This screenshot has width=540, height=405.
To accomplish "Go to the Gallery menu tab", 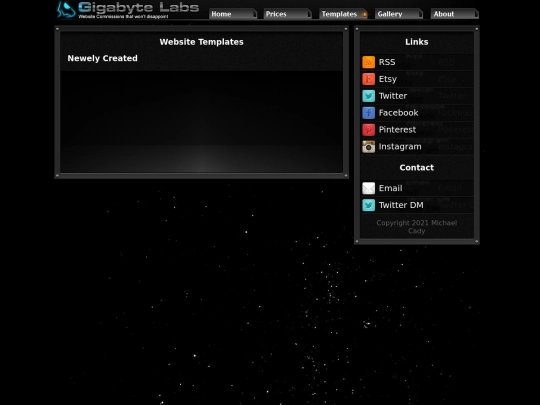I will coord(399,14).
